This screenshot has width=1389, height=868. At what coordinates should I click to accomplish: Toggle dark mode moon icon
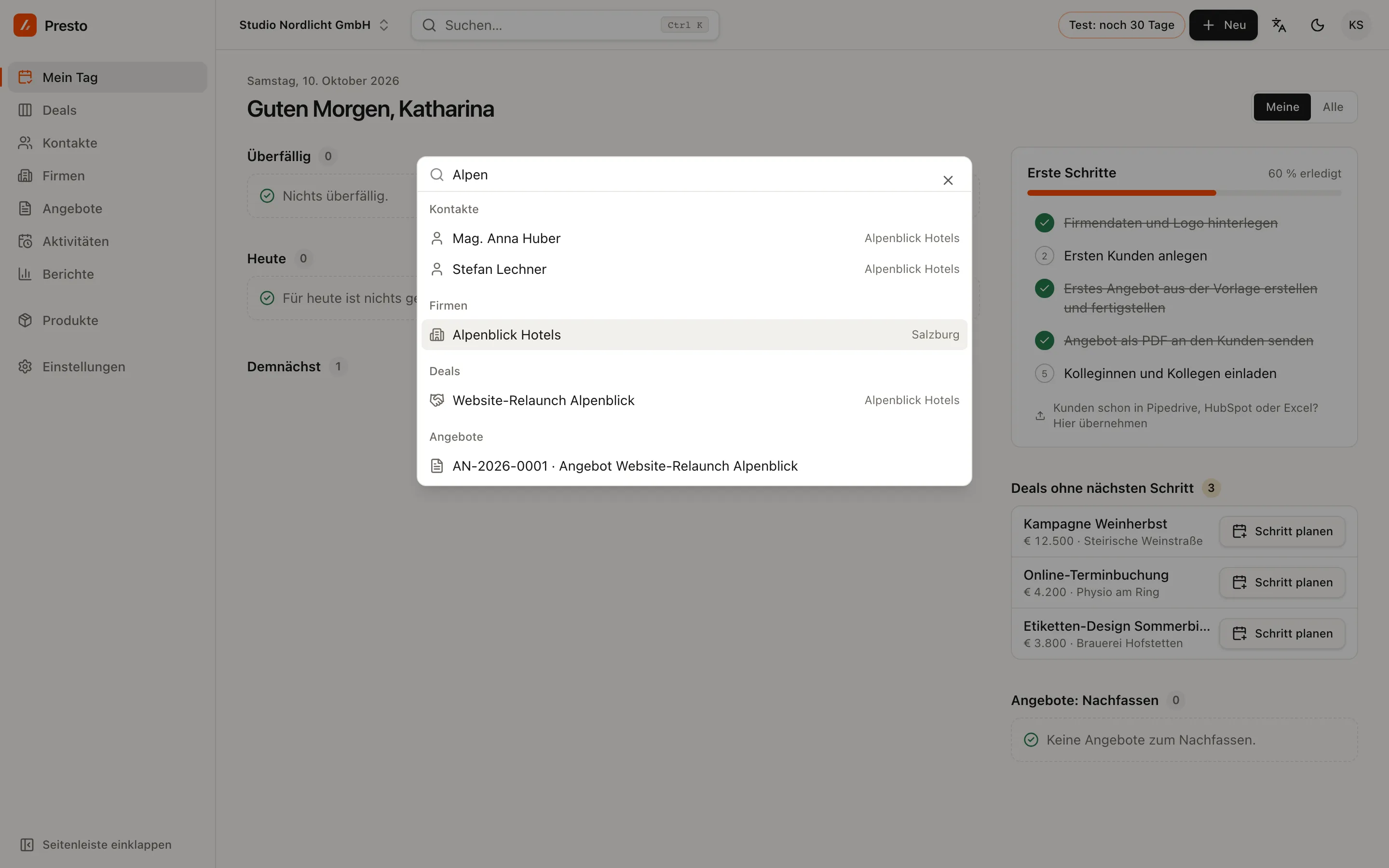point(1317,25)
